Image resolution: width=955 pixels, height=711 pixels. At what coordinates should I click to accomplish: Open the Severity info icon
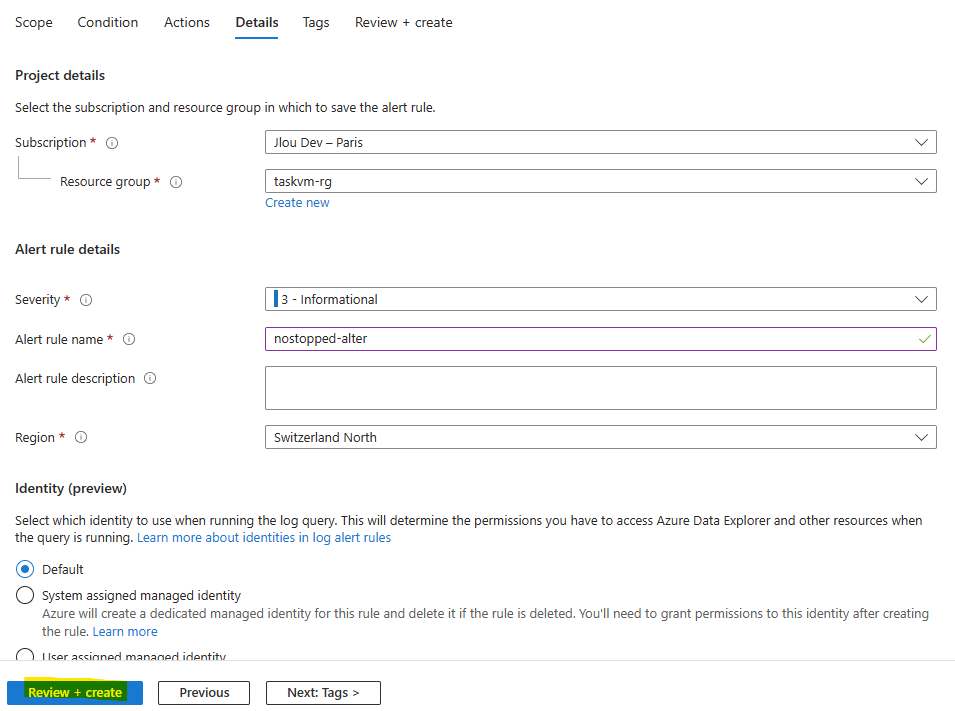click(x=86, y=300)
